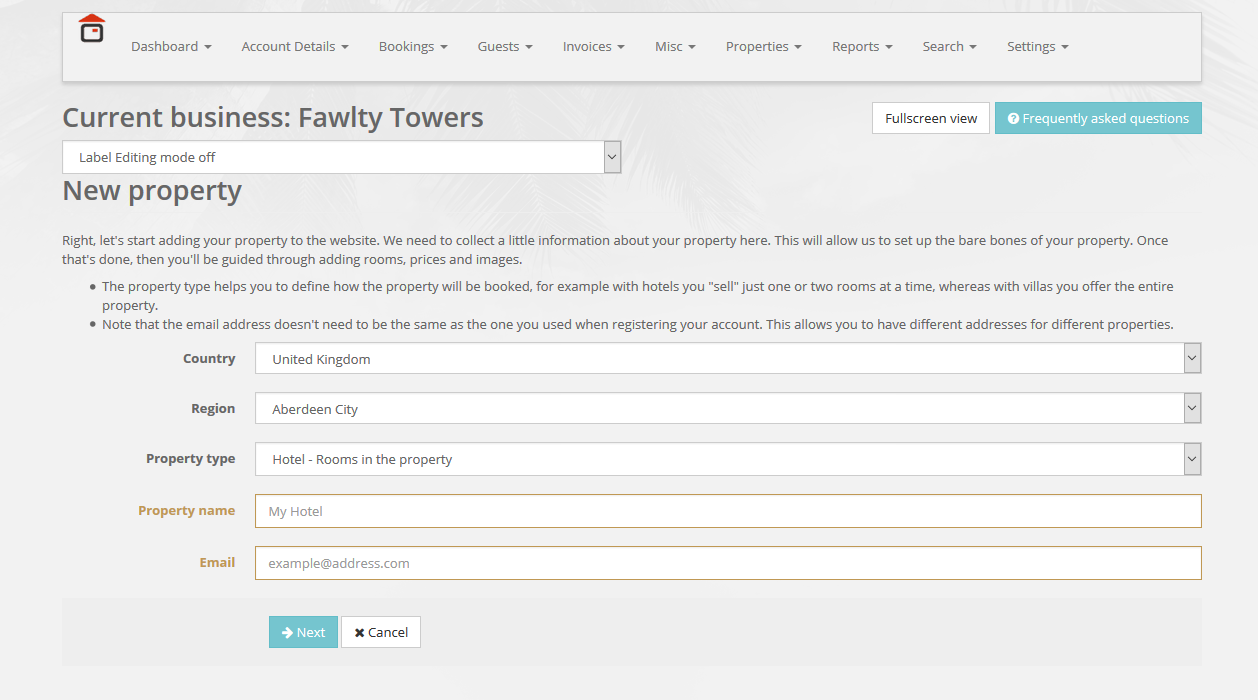
Task: Click the red house logo icon
Action: click(92, 29)
